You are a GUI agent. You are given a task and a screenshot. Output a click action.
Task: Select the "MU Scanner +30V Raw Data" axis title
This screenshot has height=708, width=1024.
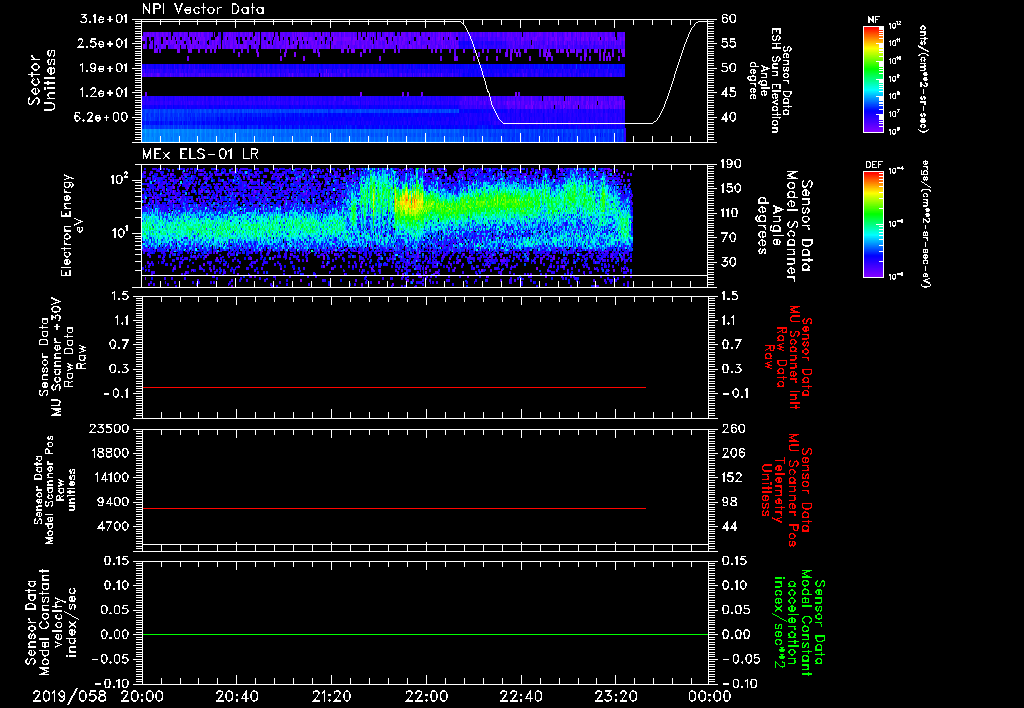click(x=62, y=357)
